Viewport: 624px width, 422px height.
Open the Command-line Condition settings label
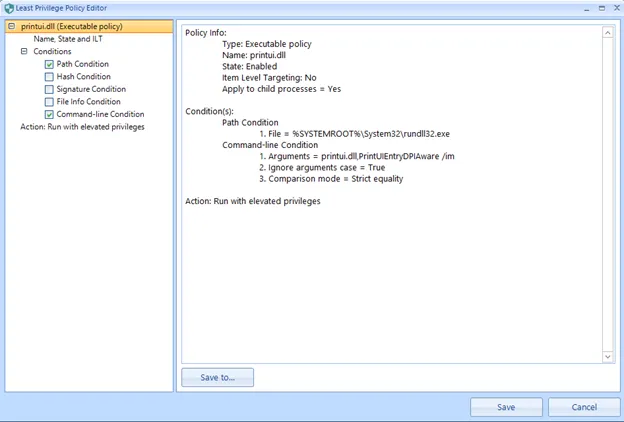coord(101,114)
